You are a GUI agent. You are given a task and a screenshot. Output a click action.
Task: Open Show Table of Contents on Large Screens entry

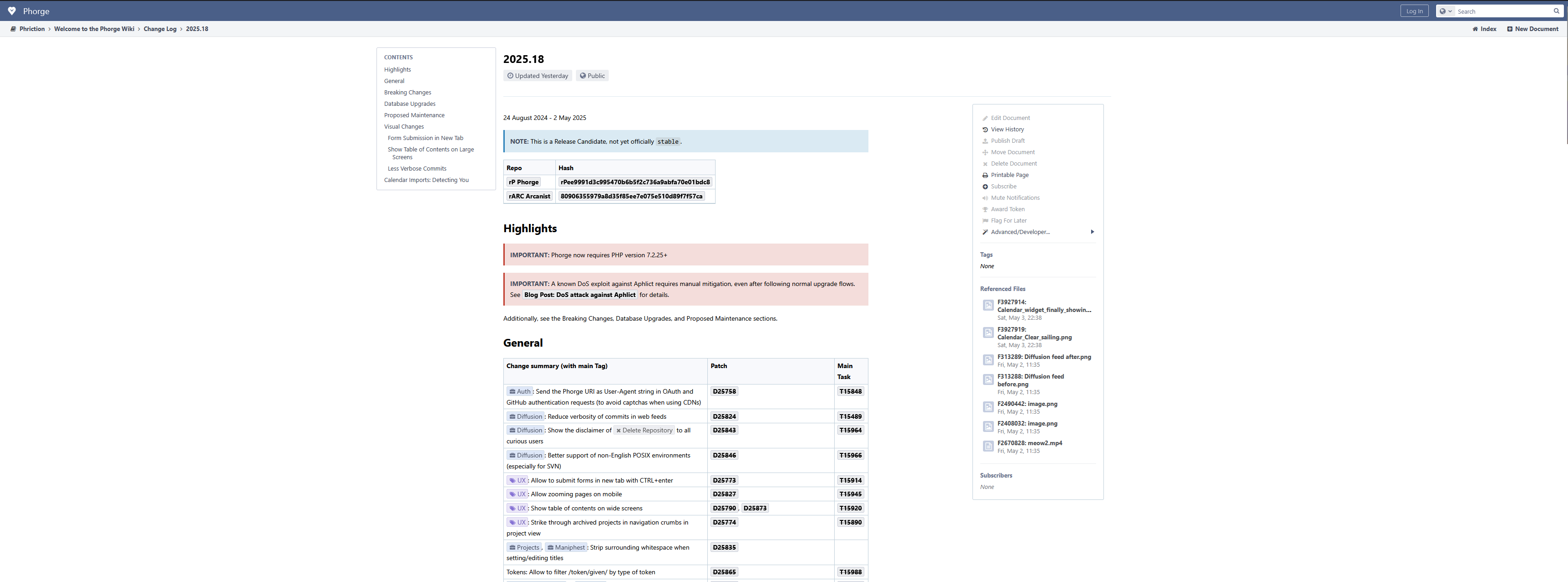pyautogui.click(x=431, y=153)
